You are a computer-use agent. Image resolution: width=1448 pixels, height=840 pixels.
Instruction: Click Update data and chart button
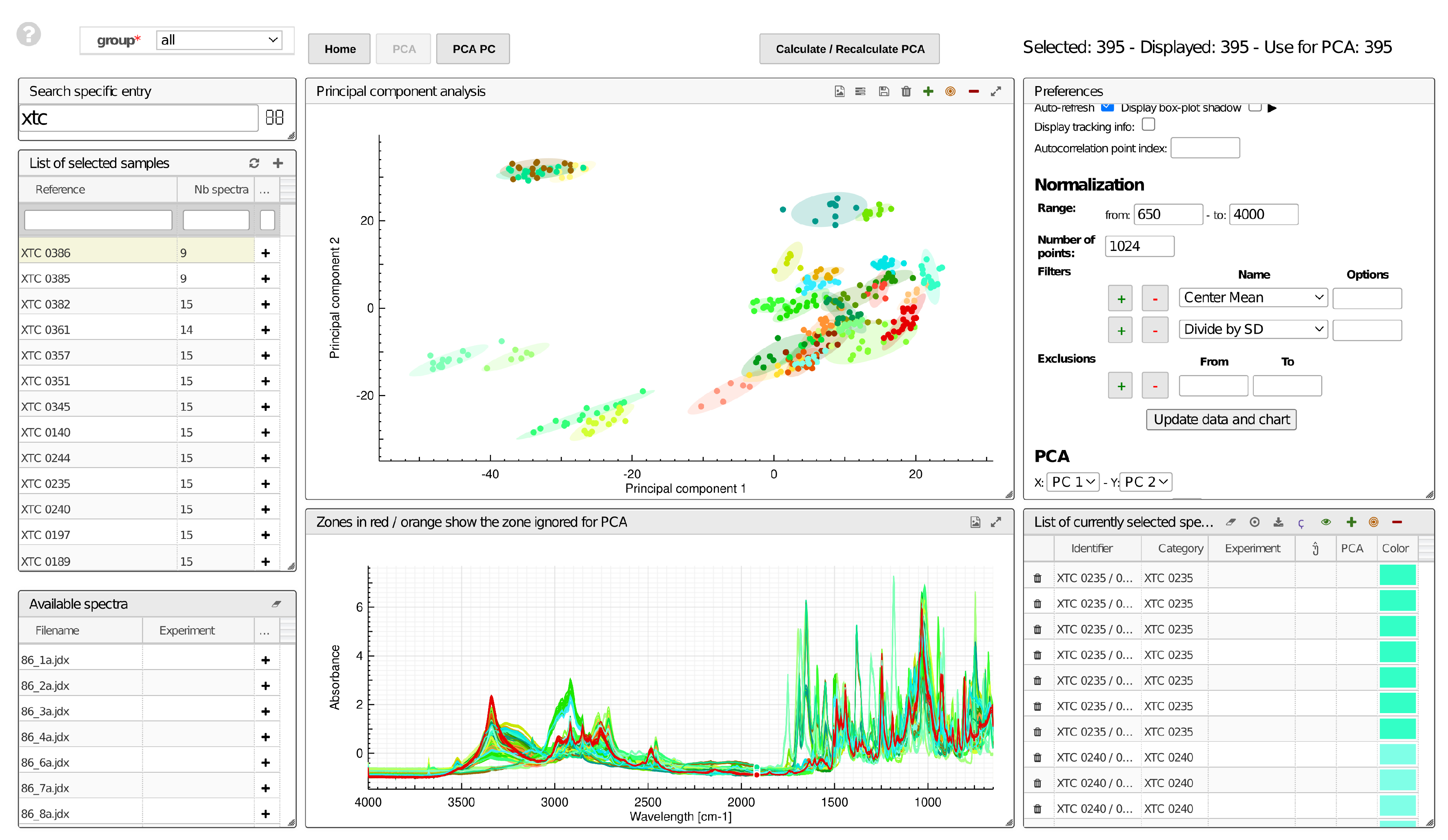pos(1221,419)
